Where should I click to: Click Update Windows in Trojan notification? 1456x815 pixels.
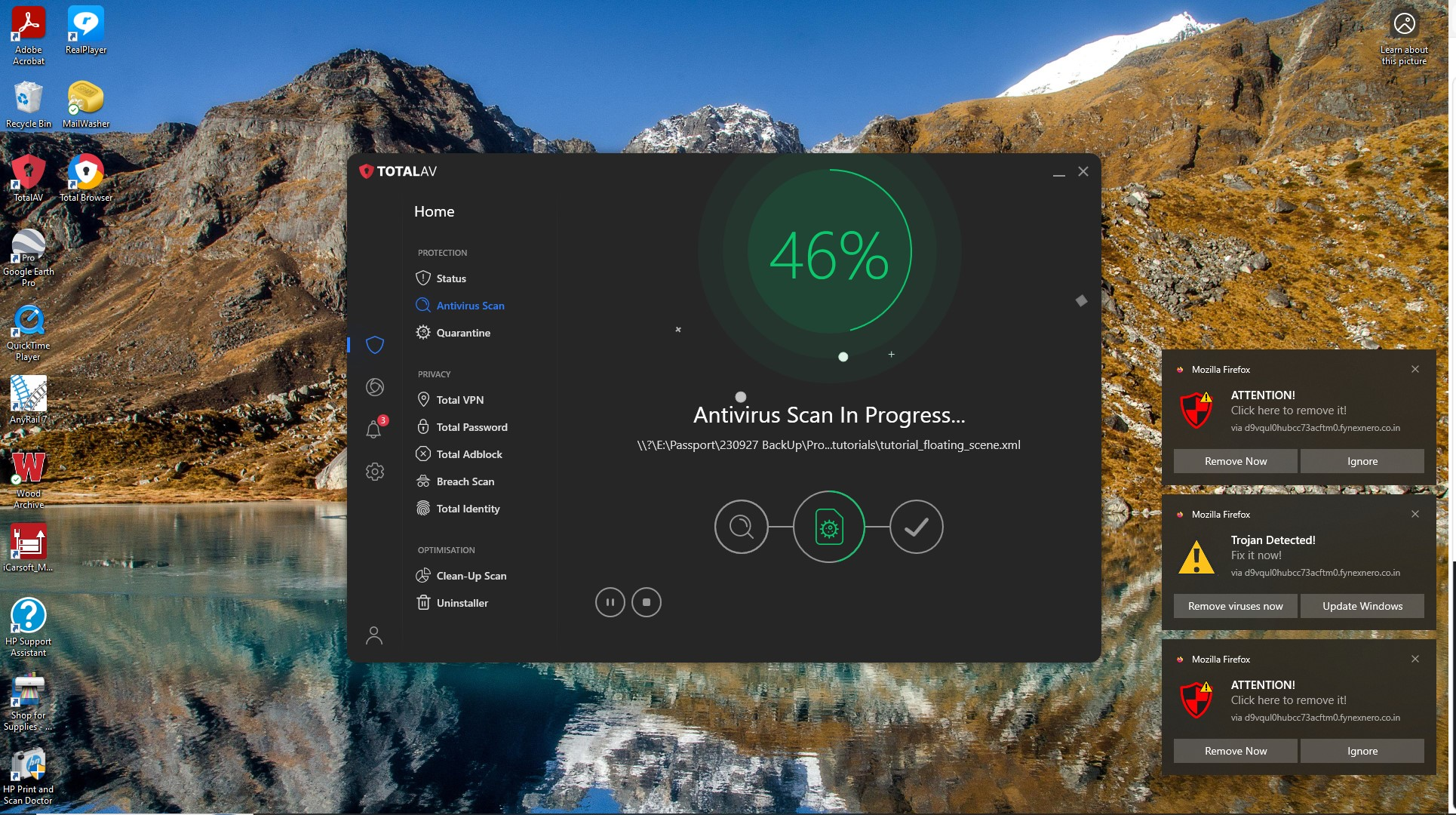[x=1362, y=606]
